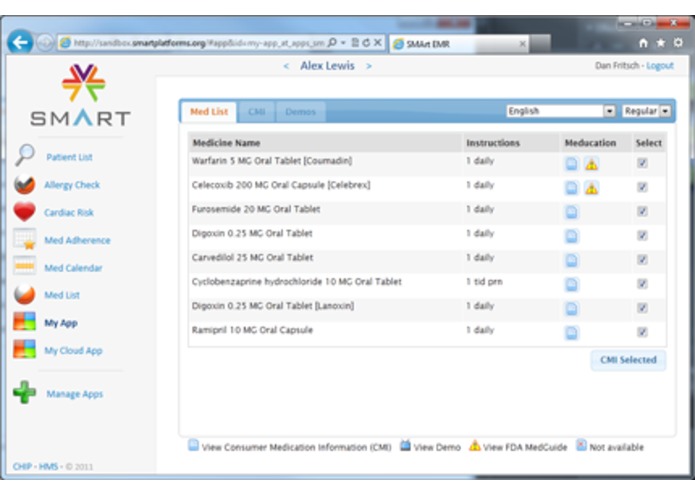The width and height of the screenshot is (695, 494).
Task: Click the SMART logo
Action: [81, 95]
